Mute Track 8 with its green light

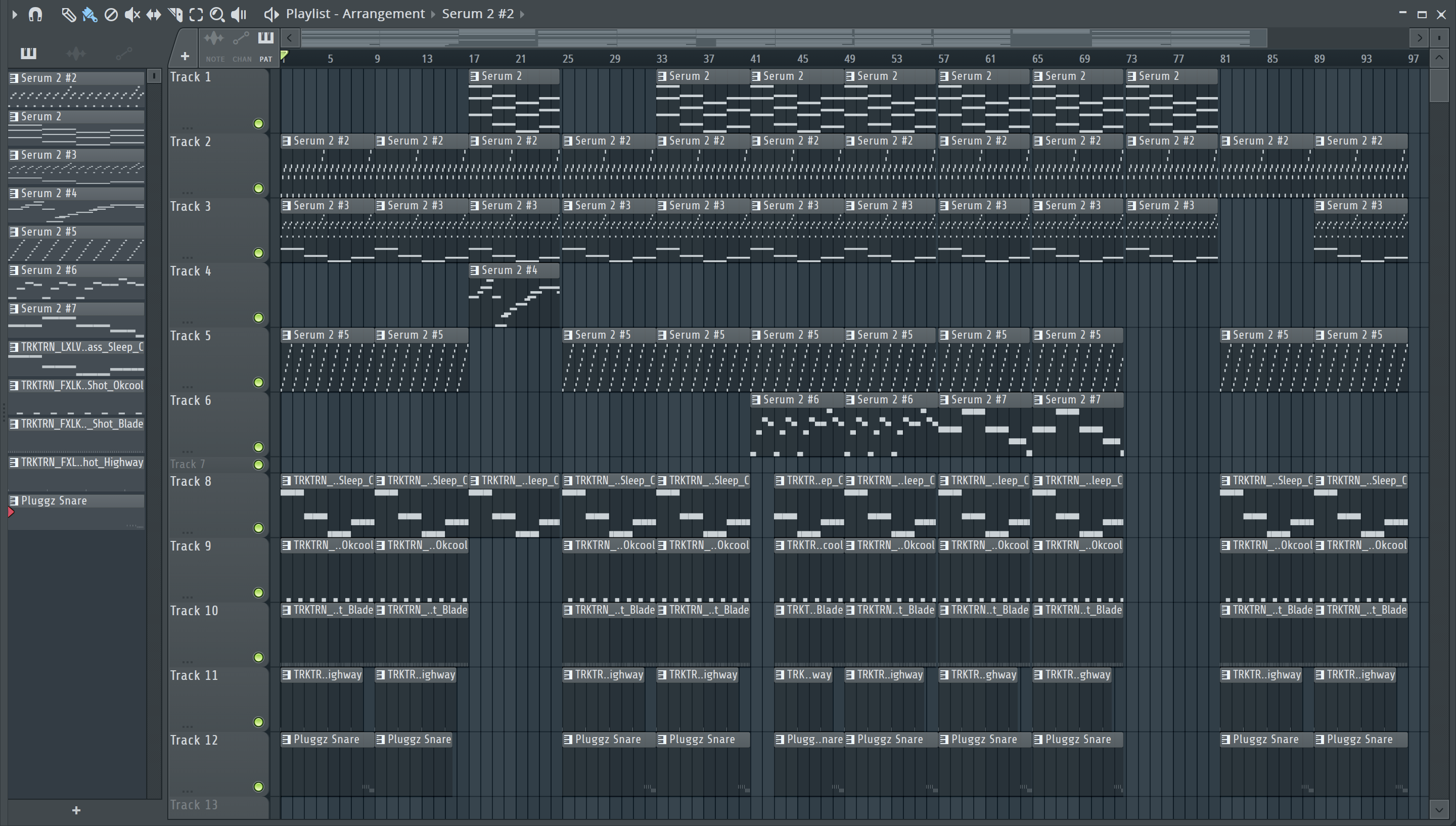(259, 528)
